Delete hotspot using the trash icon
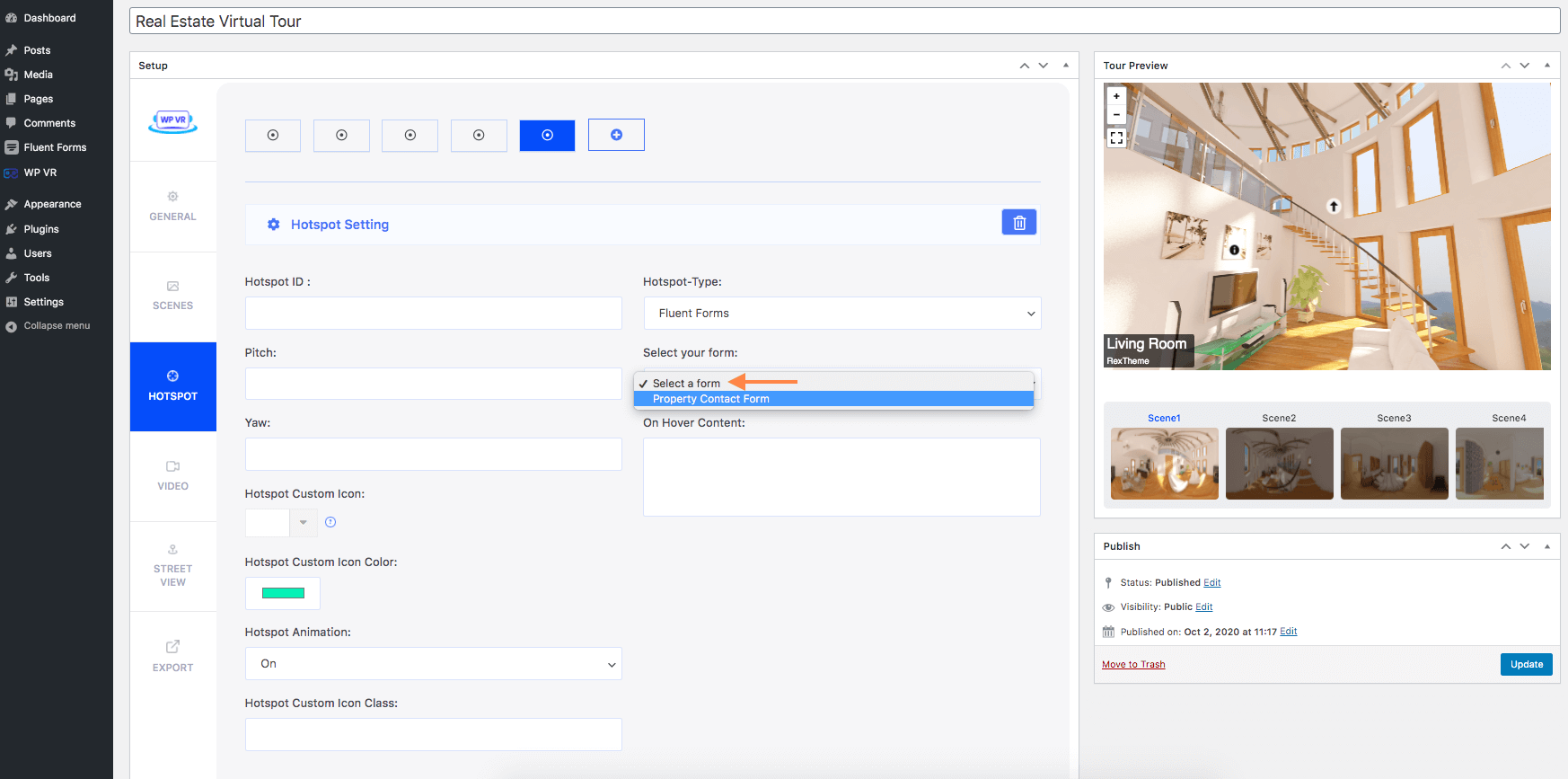1568x779 pixels. [1019, 223]
